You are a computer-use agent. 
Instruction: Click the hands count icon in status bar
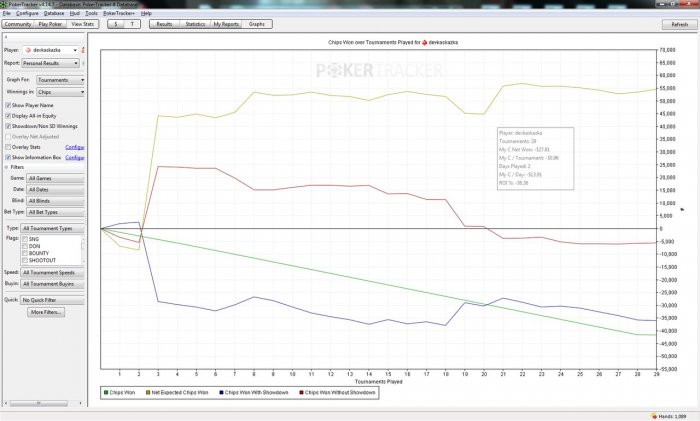pos(654,416)
